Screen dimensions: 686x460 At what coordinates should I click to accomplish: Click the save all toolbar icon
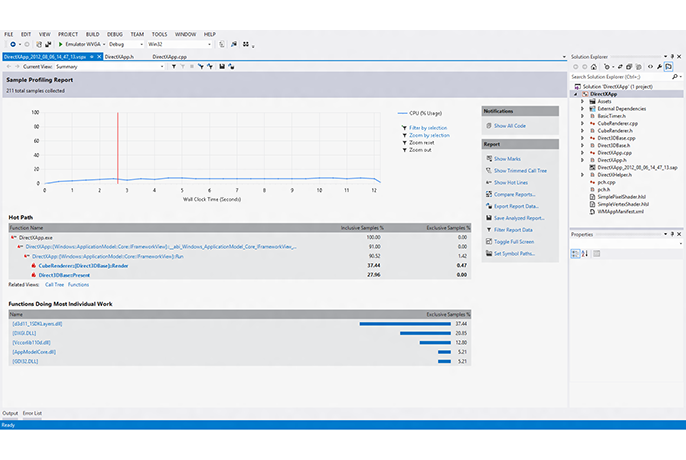pyautogui.click(x=48, y=44)
